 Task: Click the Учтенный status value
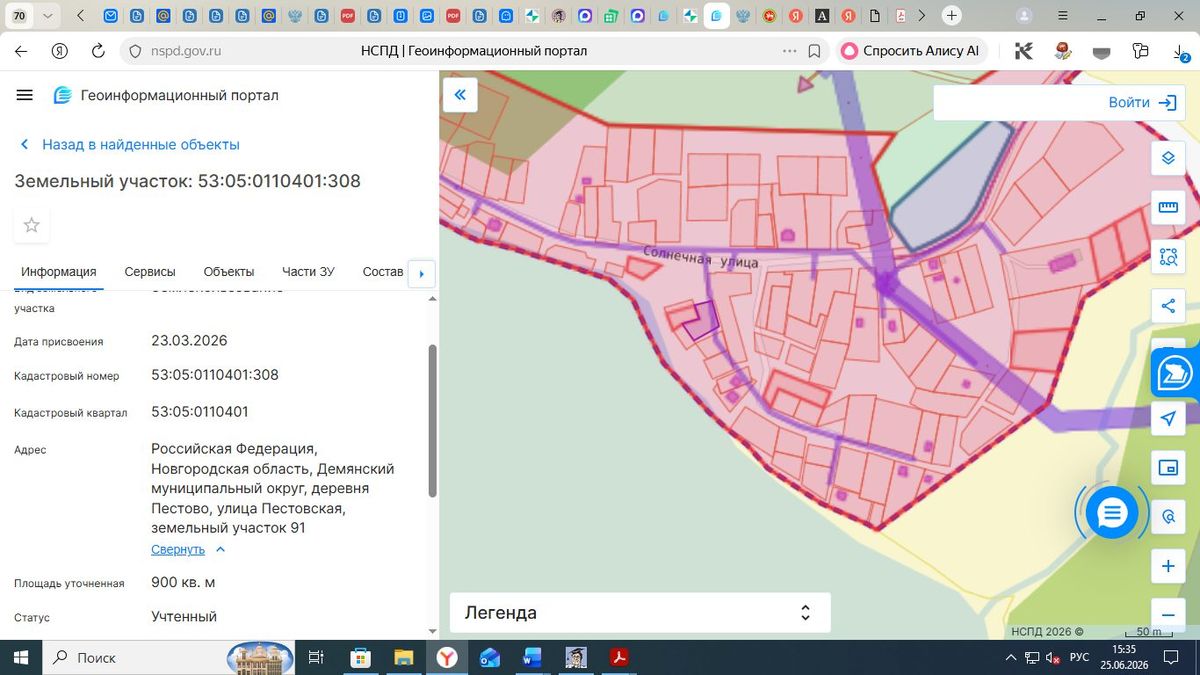click(x=184, y=616)
